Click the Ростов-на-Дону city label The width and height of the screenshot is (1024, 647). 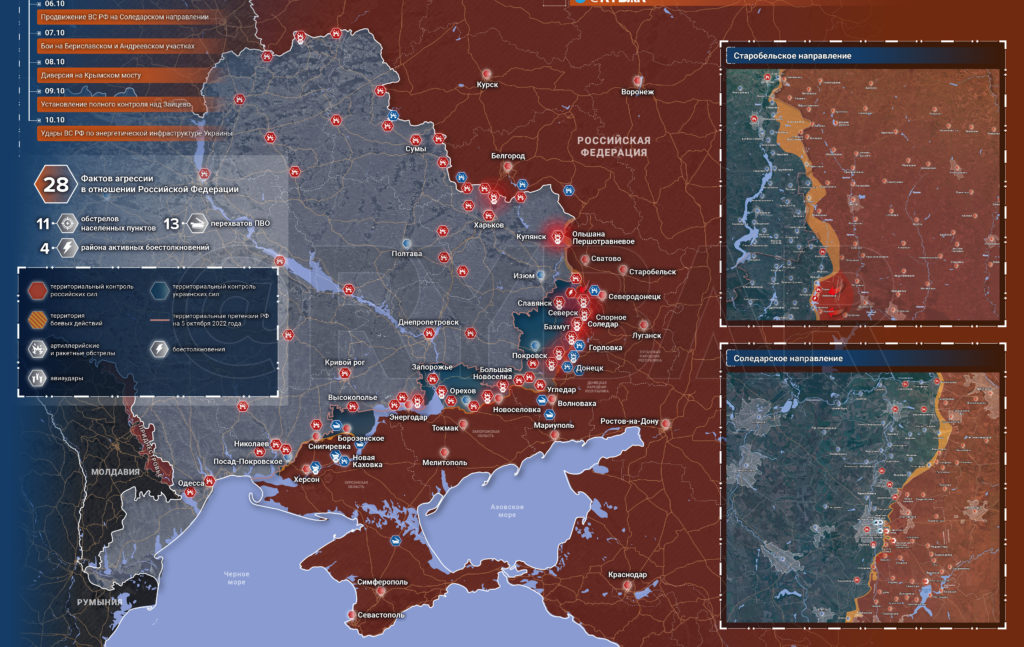630,422
